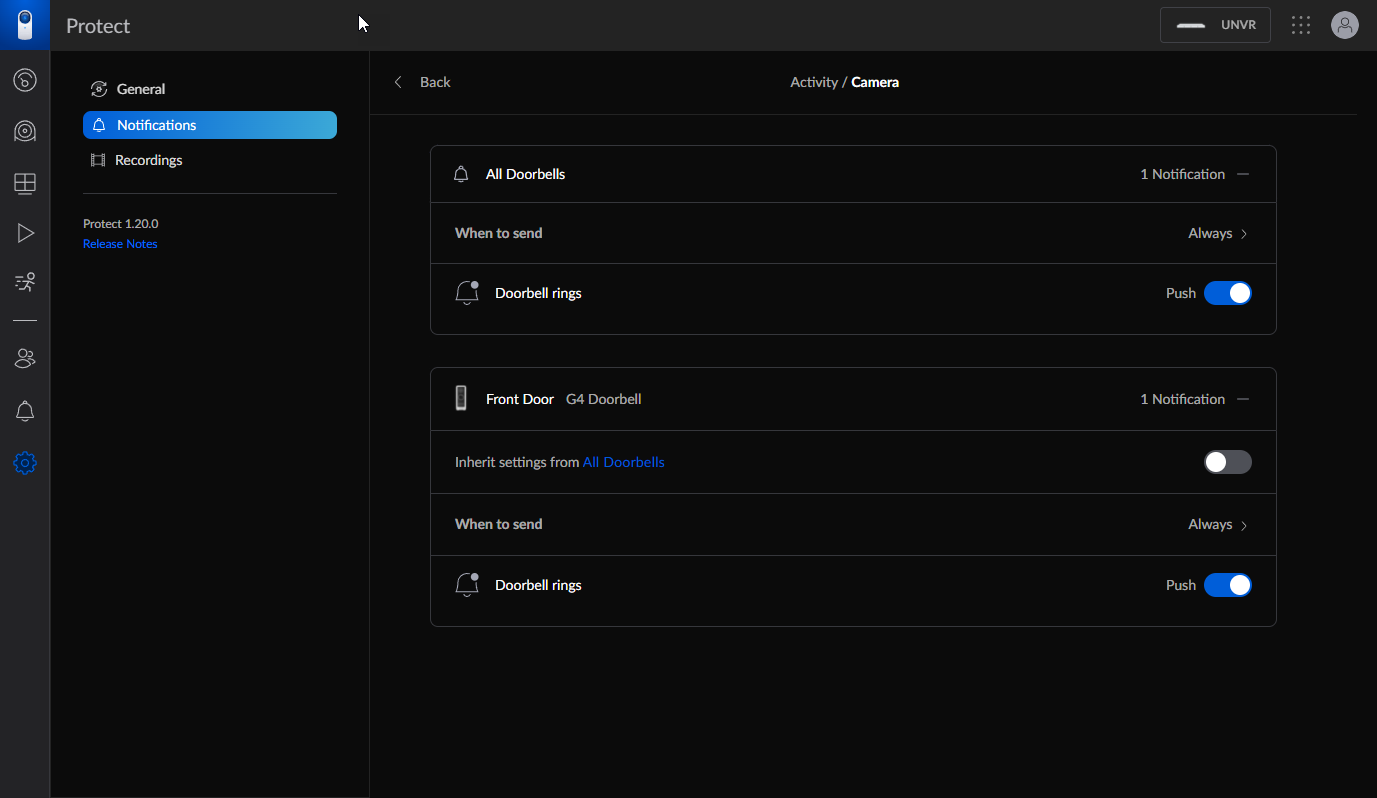This screenshot has height=798, width=1377.
Task: Click the Recordings film icon
Action: (x=98, y=160)
